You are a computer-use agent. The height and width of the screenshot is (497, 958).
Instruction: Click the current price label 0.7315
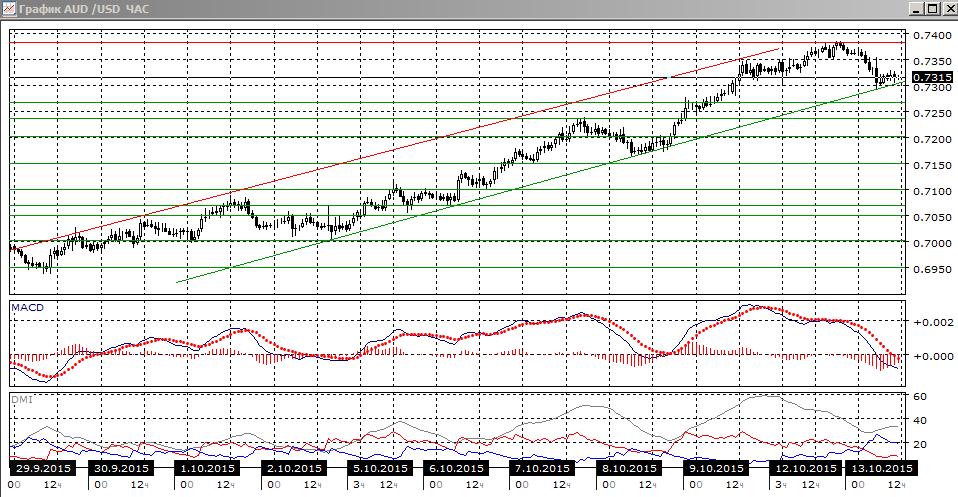pos(932,77)
